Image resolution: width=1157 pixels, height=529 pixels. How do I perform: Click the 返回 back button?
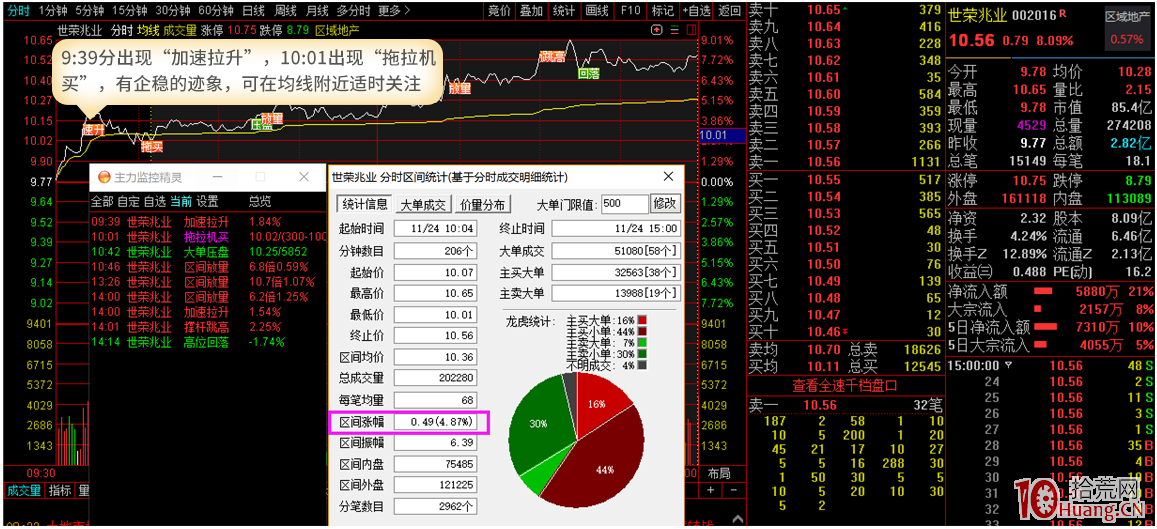[x=729, y=10]
